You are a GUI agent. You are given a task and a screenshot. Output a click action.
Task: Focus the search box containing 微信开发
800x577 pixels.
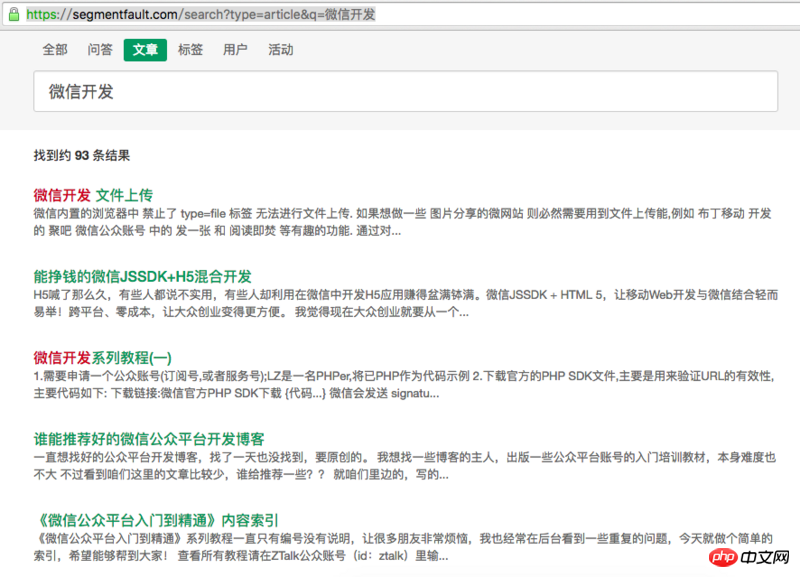(406, 91)
